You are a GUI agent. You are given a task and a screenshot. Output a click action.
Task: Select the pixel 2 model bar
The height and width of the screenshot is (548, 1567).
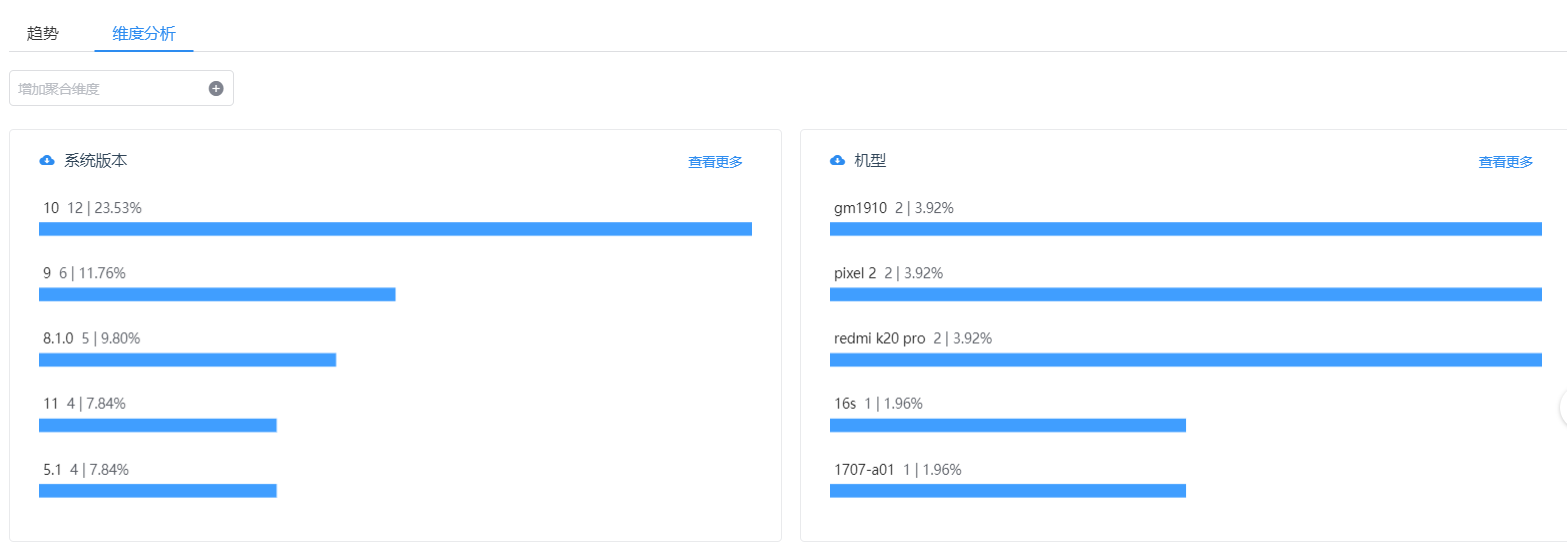1186,294
